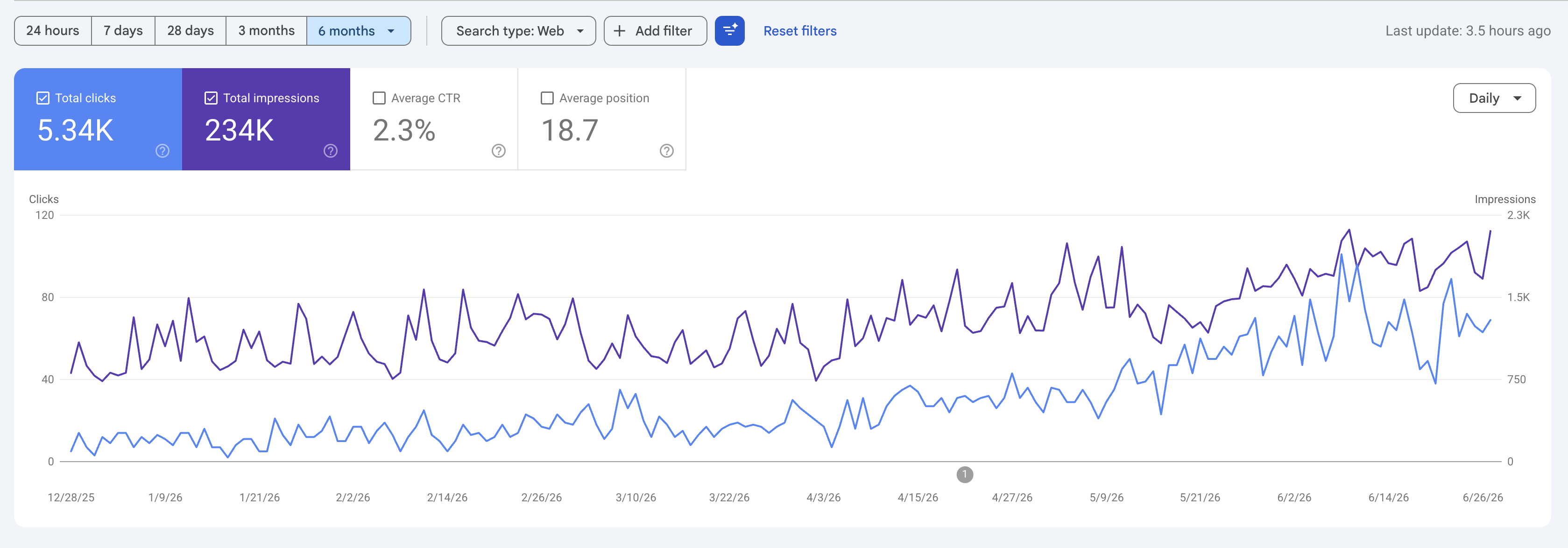The width and height of the screenshot is (1568, 548).
Task: Enable the Average CTR checkbox
Action: [379, 98]
